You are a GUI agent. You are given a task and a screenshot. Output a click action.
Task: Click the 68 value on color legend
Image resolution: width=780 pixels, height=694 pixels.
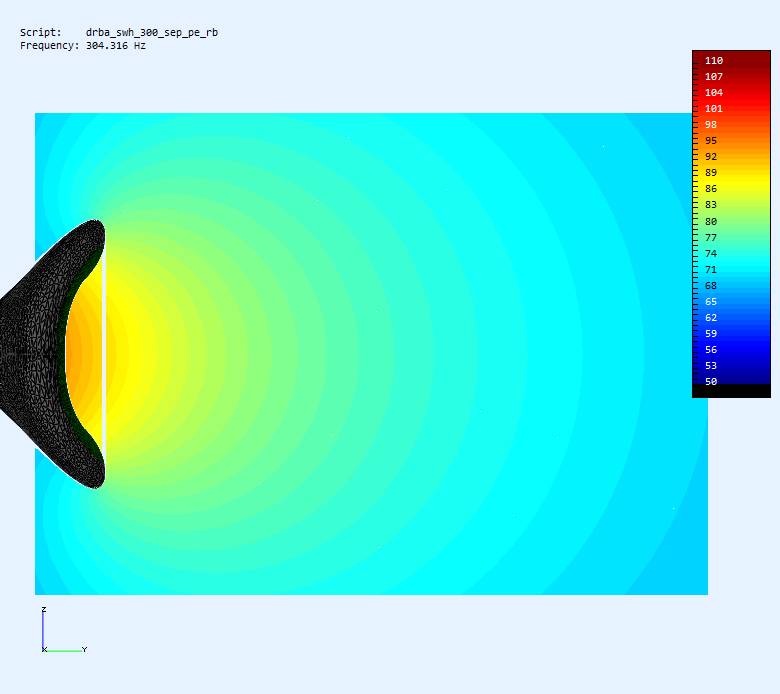coord(711,286)
